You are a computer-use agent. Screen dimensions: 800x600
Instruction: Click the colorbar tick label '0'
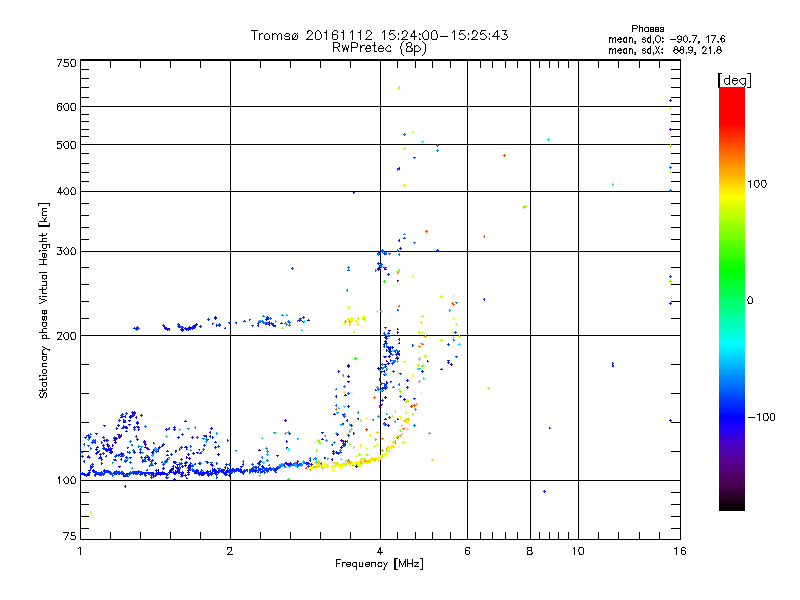coord(750,301)
